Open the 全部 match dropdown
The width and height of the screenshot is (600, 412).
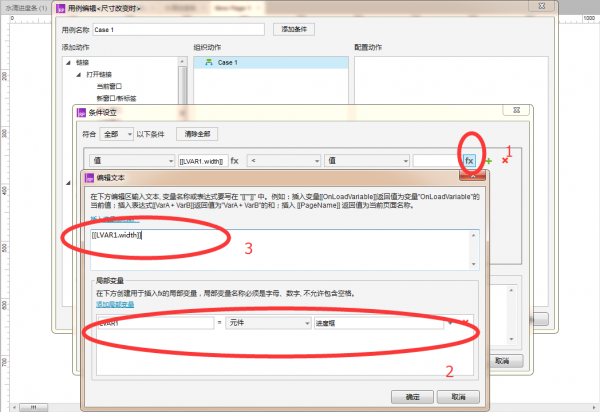click(116, 134)
